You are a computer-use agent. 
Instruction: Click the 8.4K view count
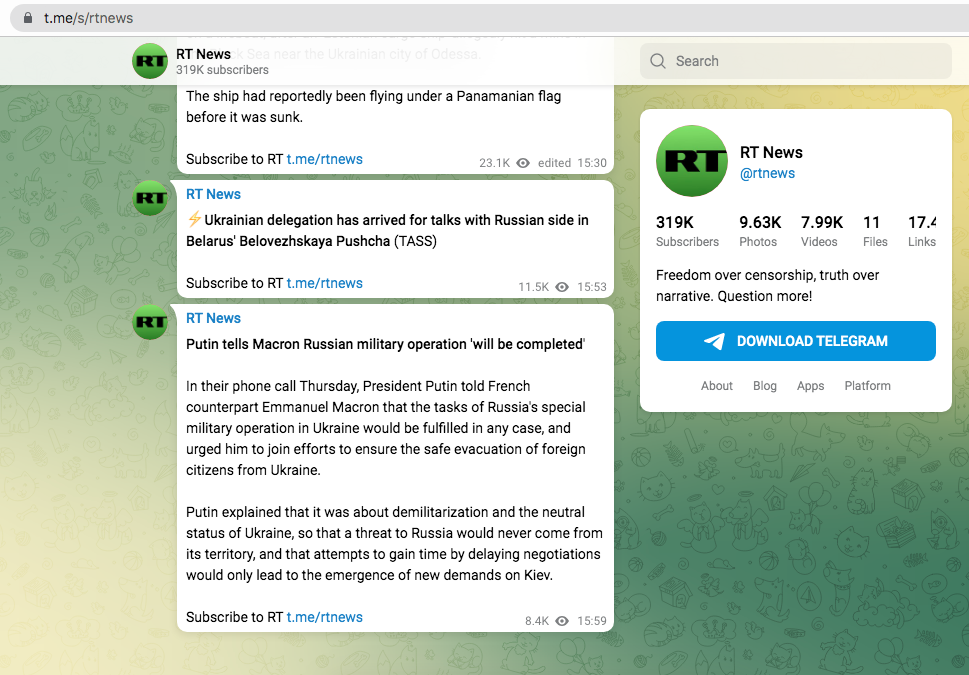coord(537,621)
